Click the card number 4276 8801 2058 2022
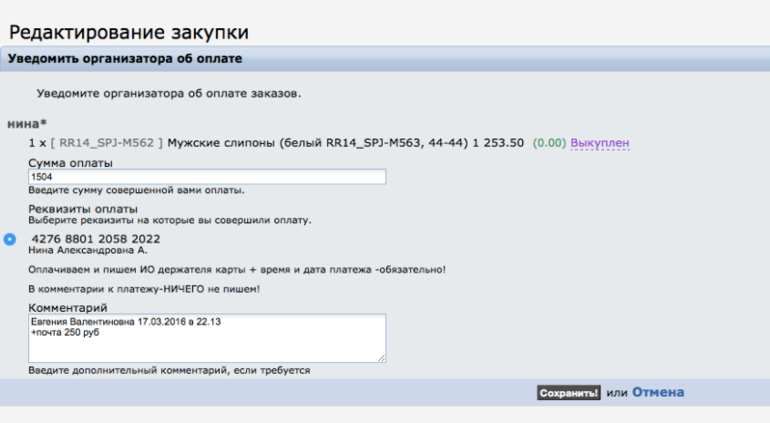Image resolution: width=770 pixels, height=423 pixels. pyautogui.click(x=96, y=239)
